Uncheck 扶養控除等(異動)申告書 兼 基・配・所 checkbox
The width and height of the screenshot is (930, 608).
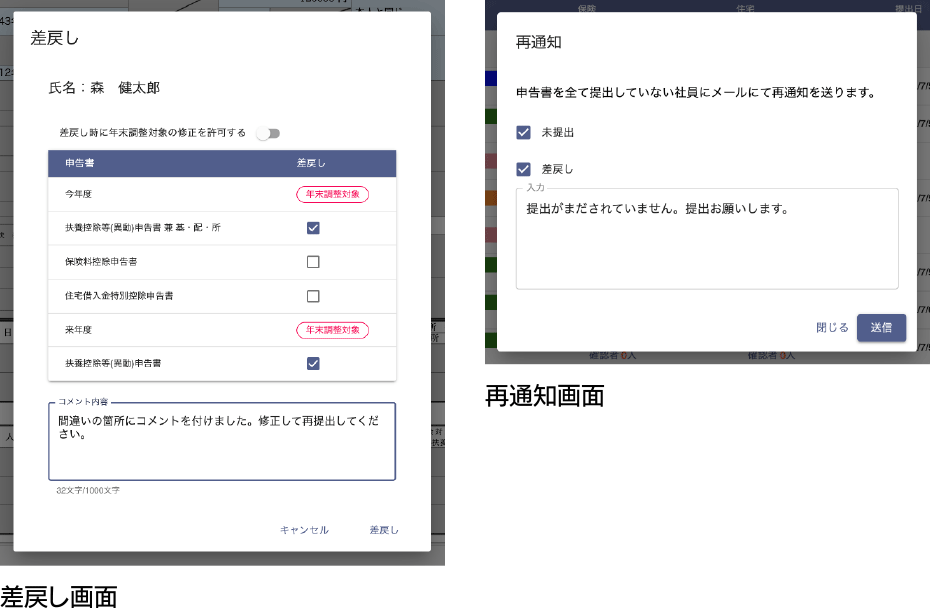[313, 228]
